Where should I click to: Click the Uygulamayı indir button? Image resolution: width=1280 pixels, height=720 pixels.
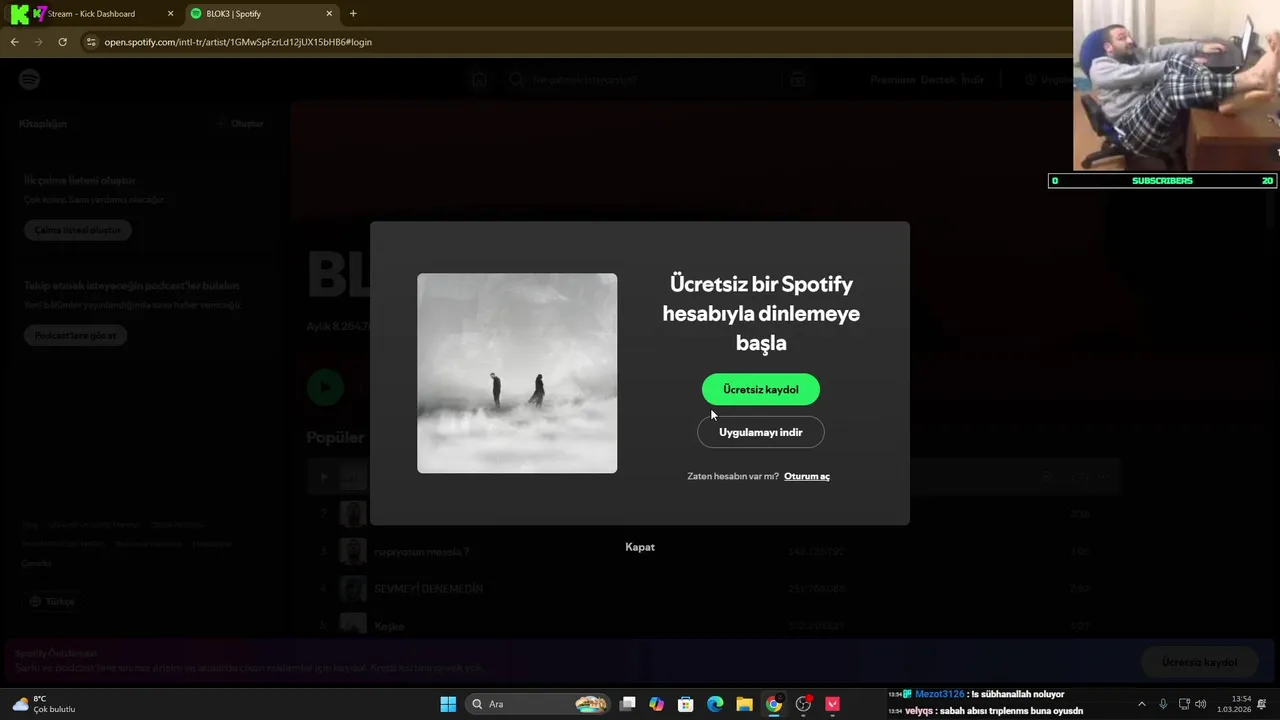click(x=760, y=432)
